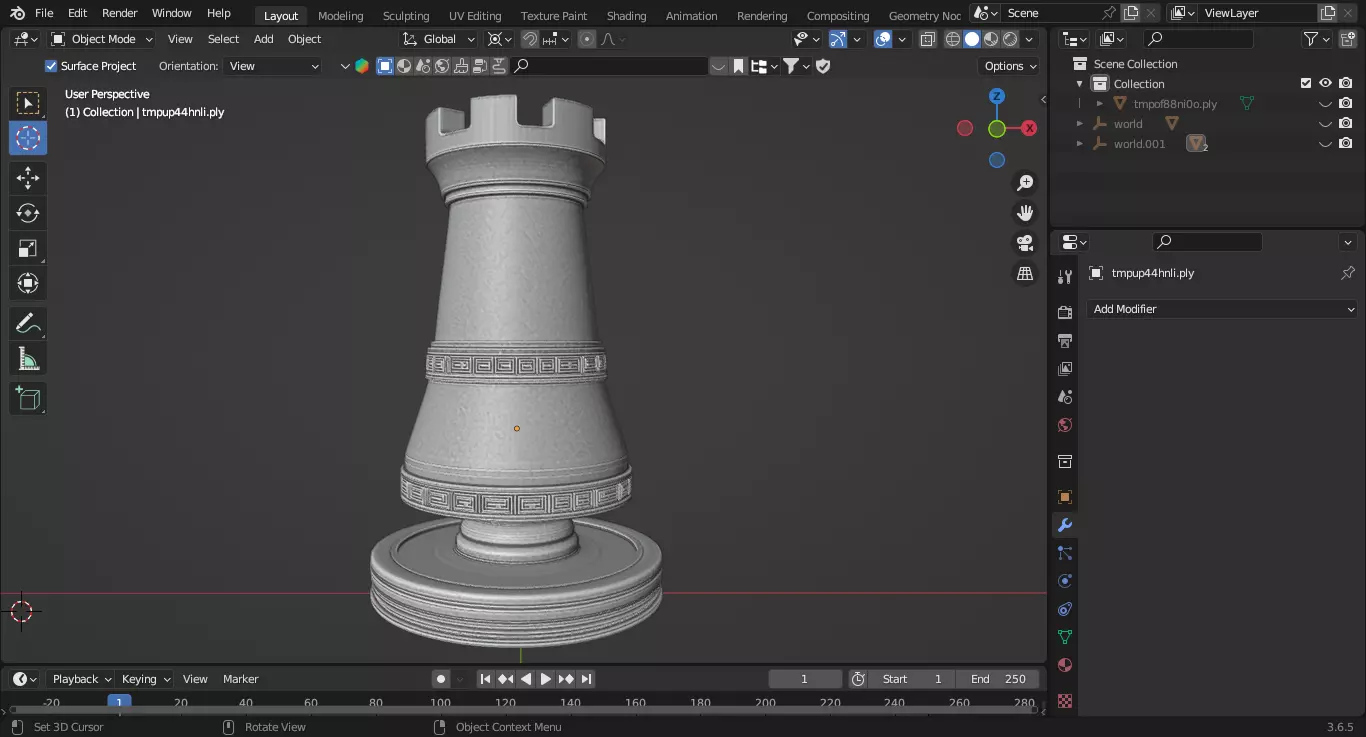Open the Add Modifier dropdown
The height and width of the screenshot is (737, 1366).
click(1221, 309)
